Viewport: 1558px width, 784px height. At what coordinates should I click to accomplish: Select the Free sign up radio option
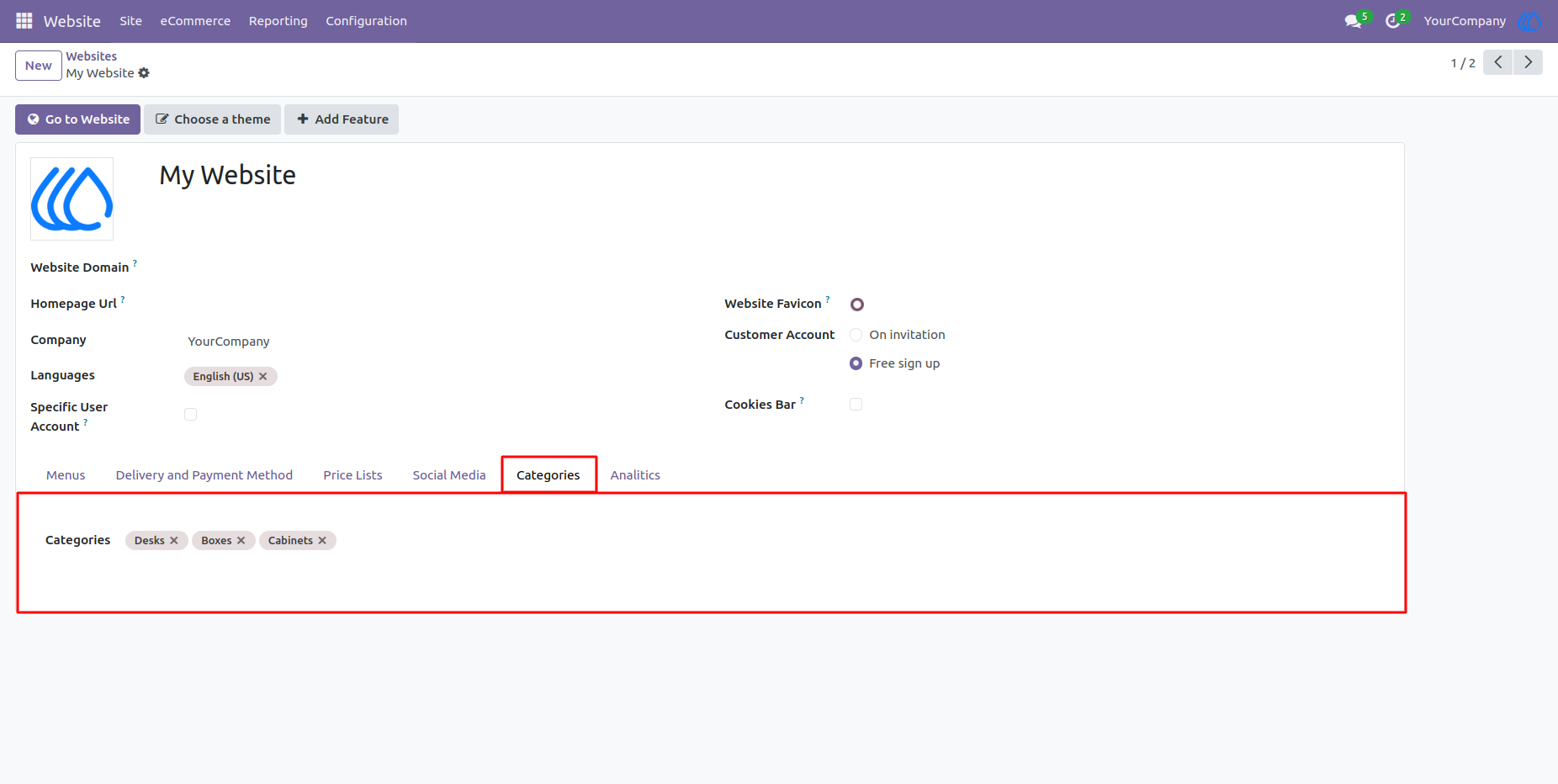pos(856,363)
